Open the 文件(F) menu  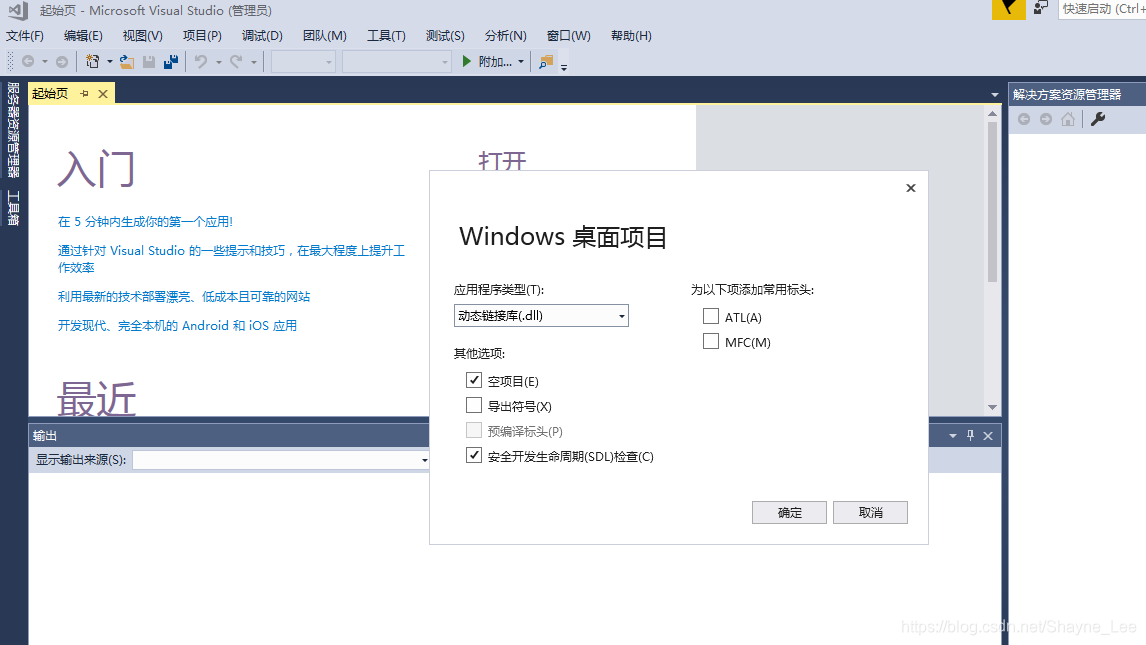pyautogui.click(x=25, y=36)
